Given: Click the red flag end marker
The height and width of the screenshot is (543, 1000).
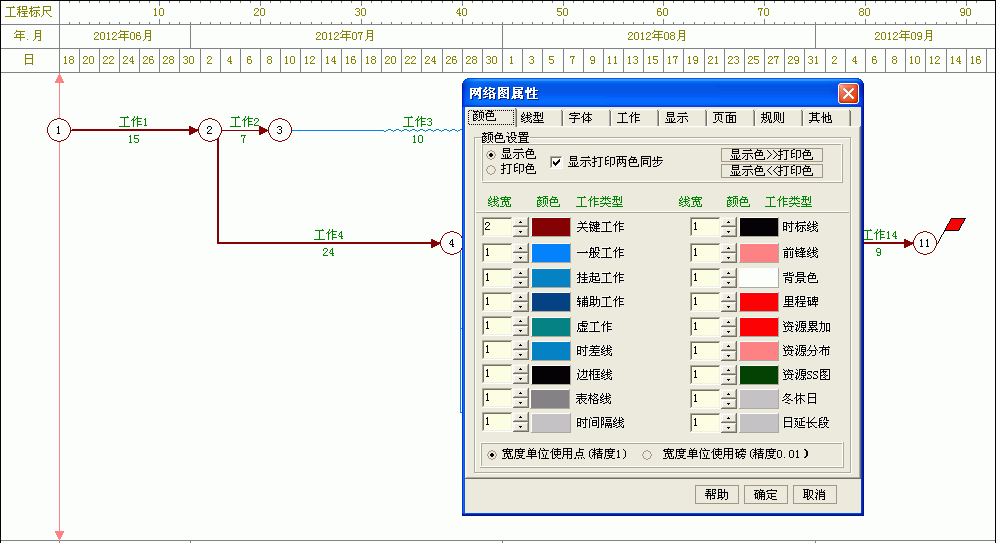Looking at the screenshot, I should tap(955, 224).
